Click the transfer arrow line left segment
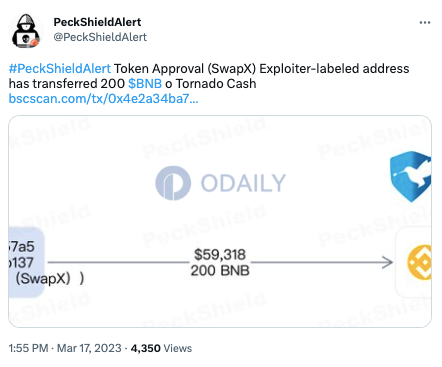This screenshot has height=367, width=442. pyautogui.click(x=118, y=262)
